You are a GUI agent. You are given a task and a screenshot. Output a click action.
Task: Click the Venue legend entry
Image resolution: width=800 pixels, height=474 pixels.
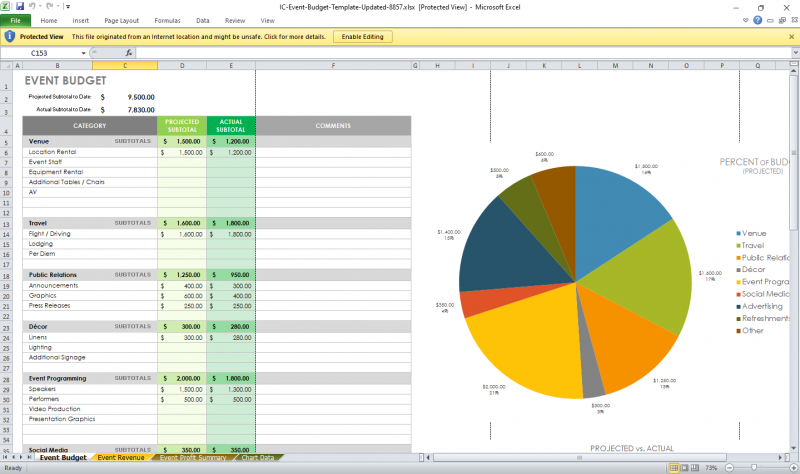tap(751, 233)
